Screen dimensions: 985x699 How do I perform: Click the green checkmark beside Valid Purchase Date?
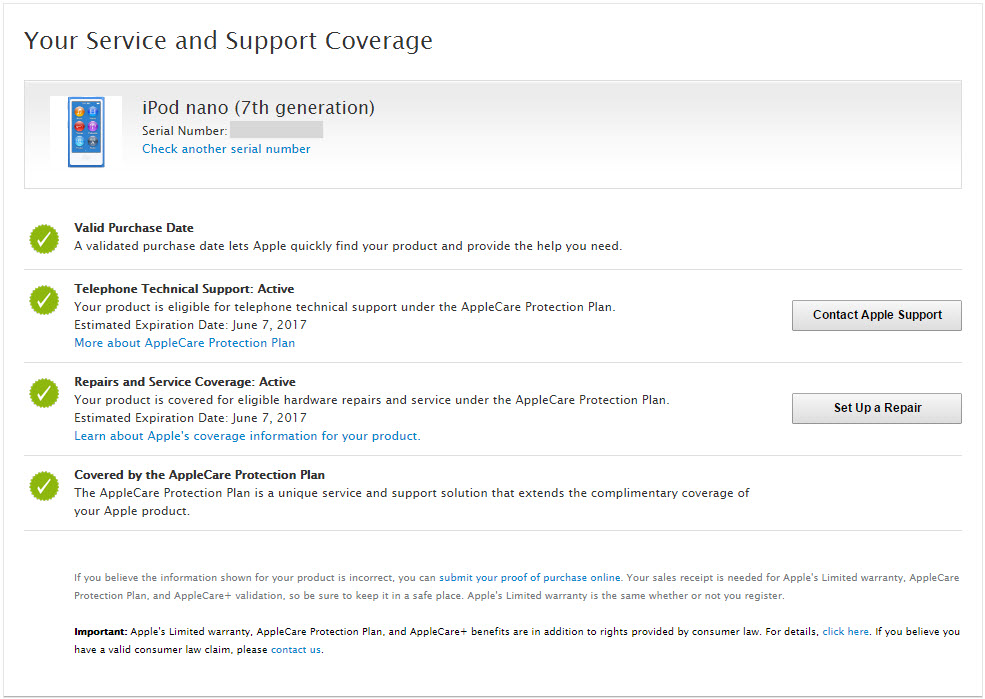pos(43,239)
